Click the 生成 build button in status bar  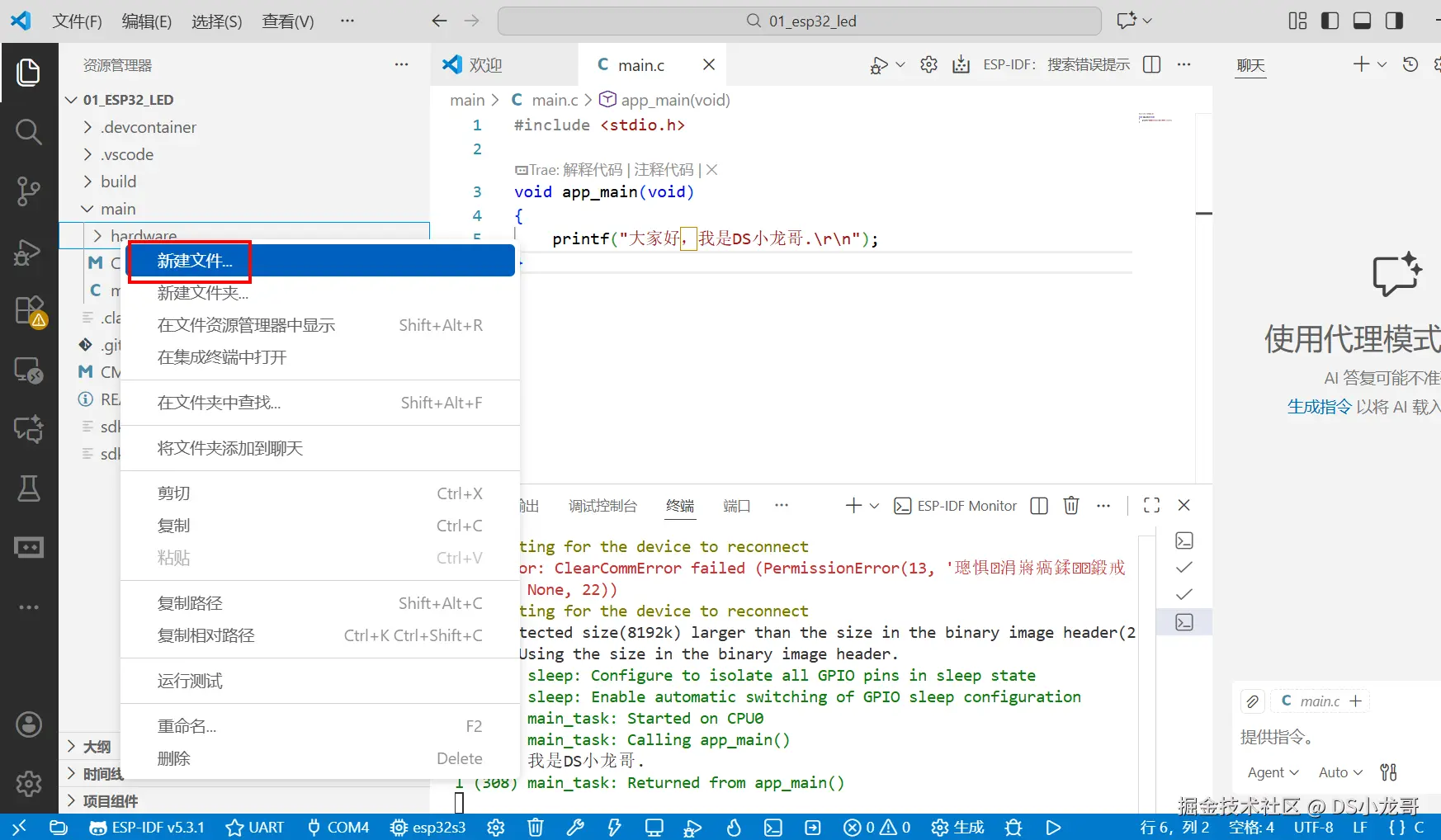(958, 827)
